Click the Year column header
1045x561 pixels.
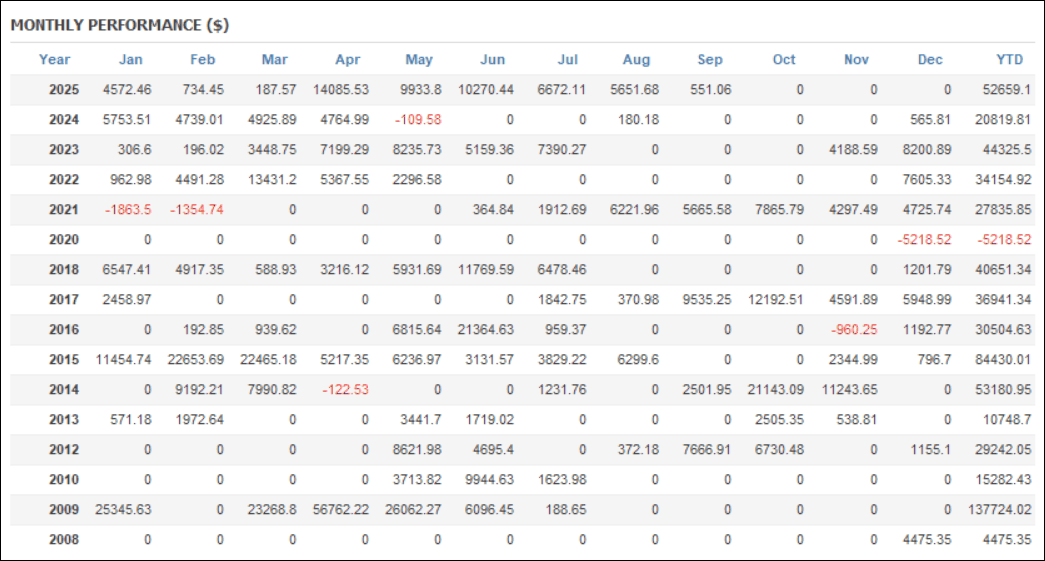click(55, 59)
